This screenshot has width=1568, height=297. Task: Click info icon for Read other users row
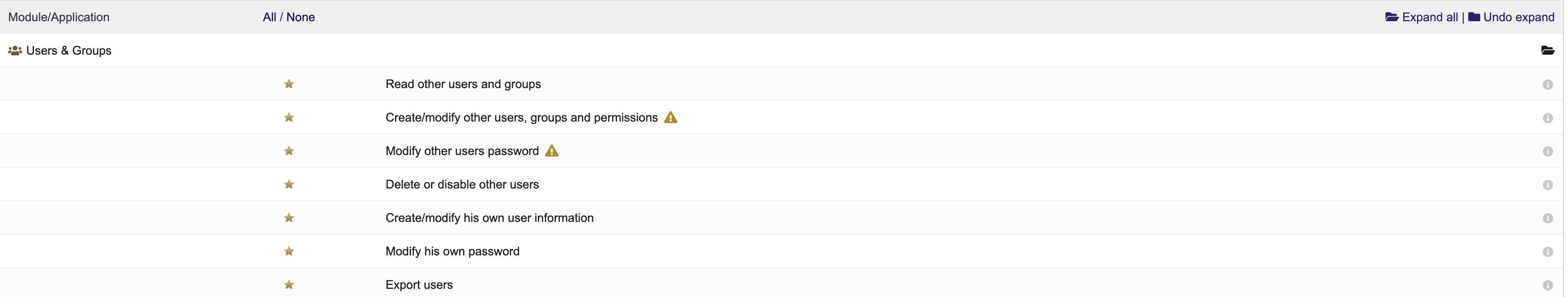point(1547,84)
